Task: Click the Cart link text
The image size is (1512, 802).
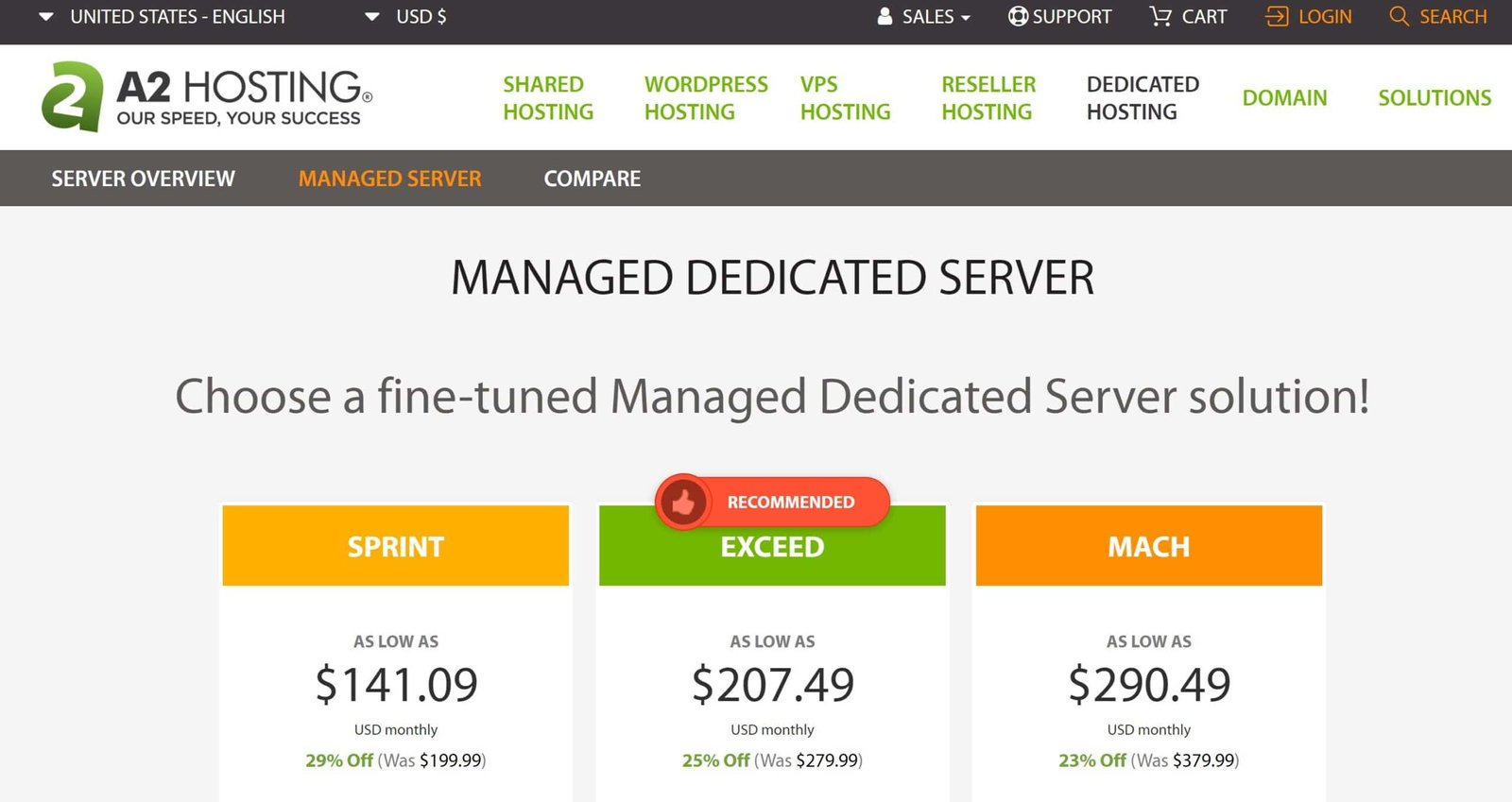Action: [x=1204, y=16]
